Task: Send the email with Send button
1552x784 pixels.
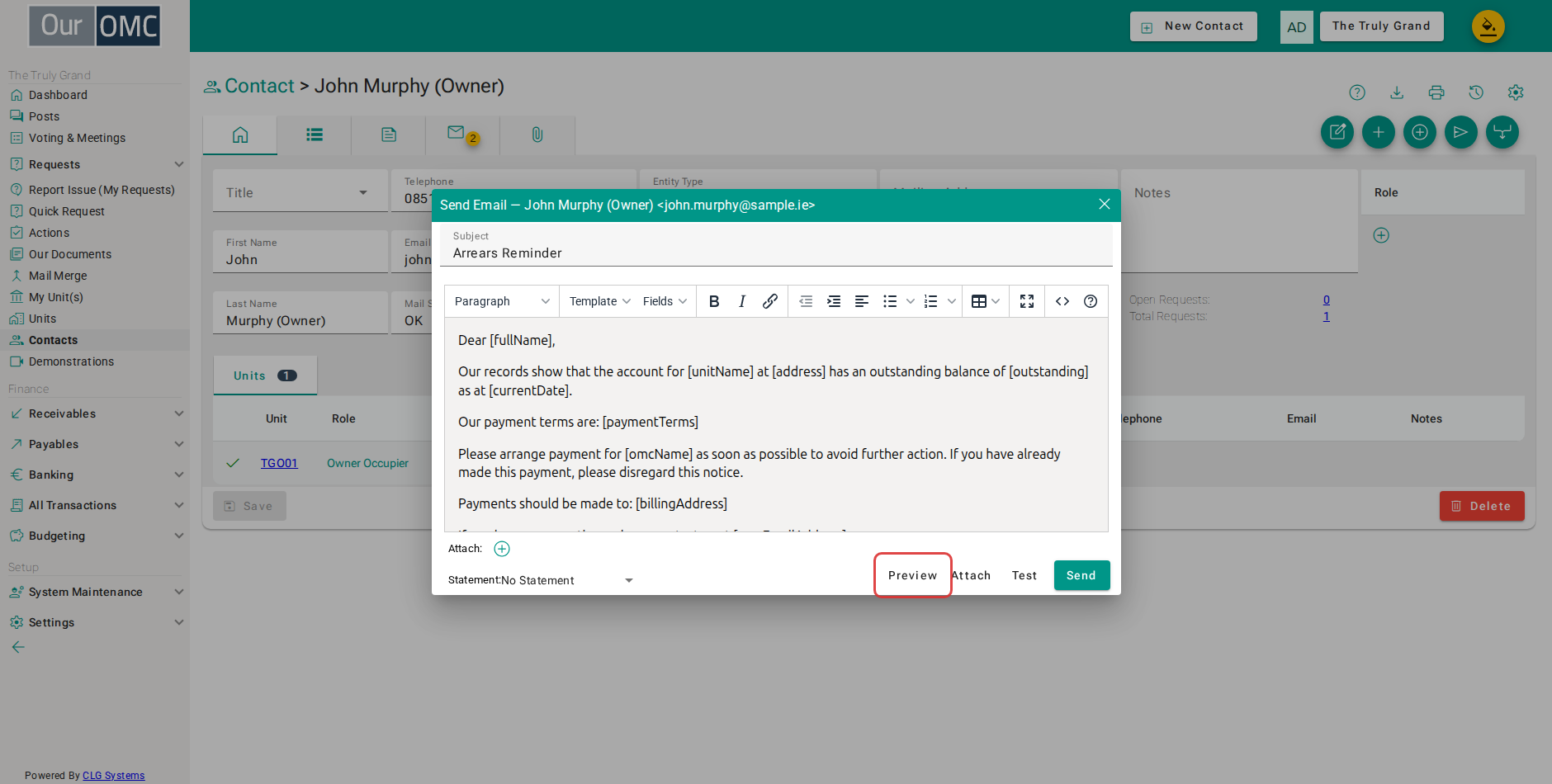Action: coord(1081,575)
